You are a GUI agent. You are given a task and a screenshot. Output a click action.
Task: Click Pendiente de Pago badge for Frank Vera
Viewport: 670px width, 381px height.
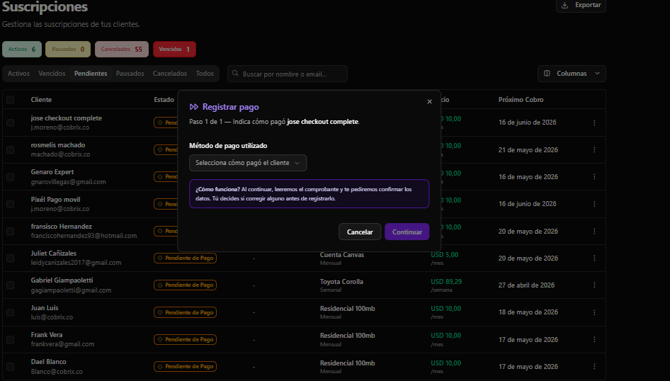point(185,339)
